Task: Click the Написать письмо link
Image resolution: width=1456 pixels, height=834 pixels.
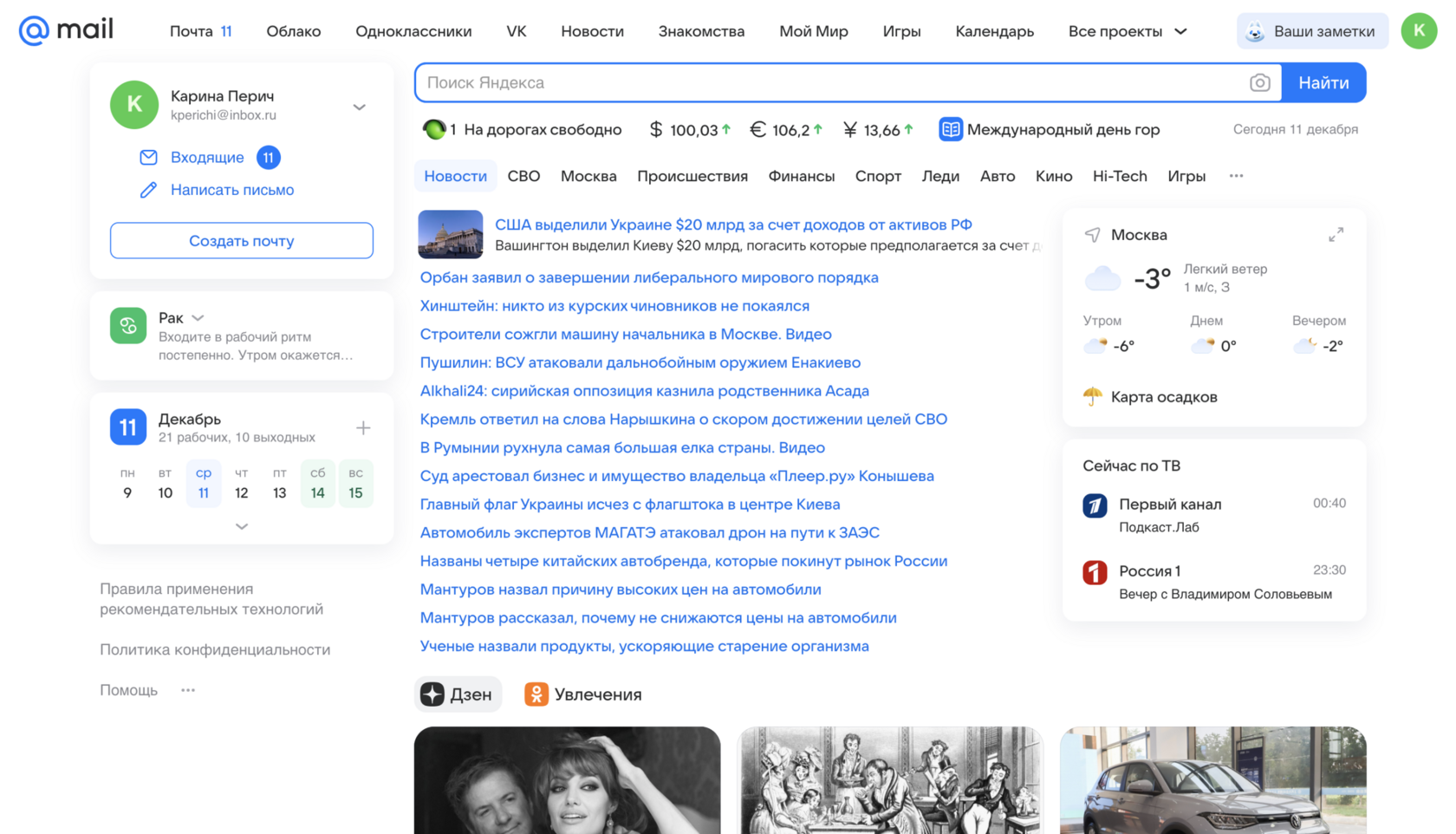Action: click(232, 190)
